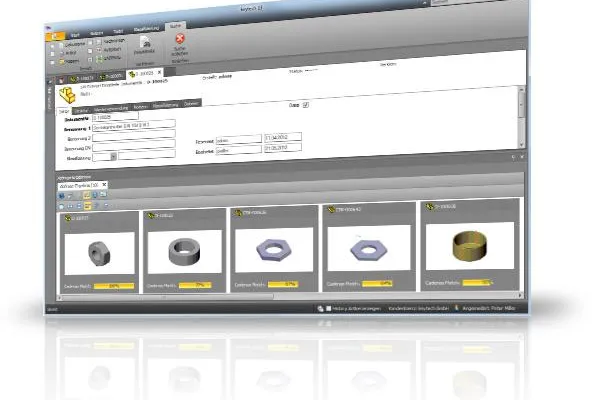The height and width of the screenshot is (400, 600).
Task: Open the Klassifizierung dropdown arrow
Action: click(114, 157)
